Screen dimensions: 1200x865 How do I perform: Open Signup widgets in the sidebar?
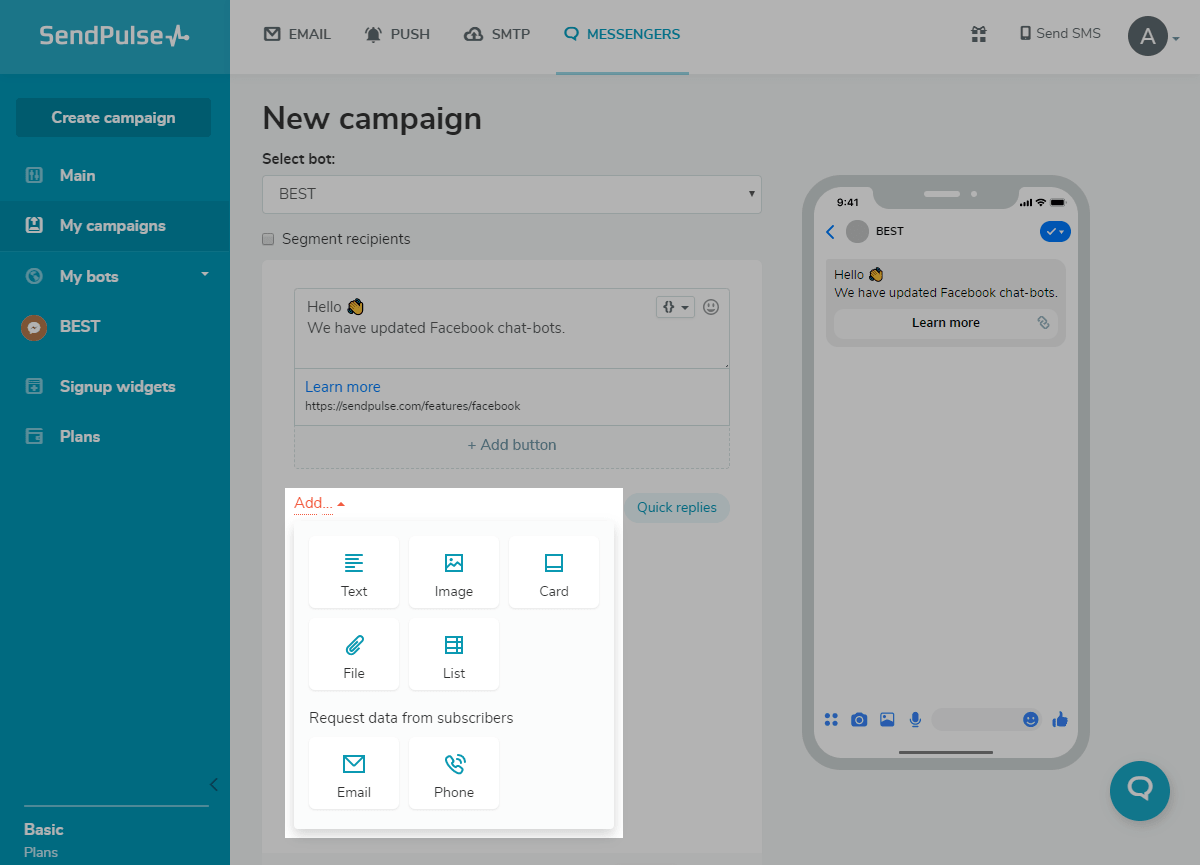[115, 386]
